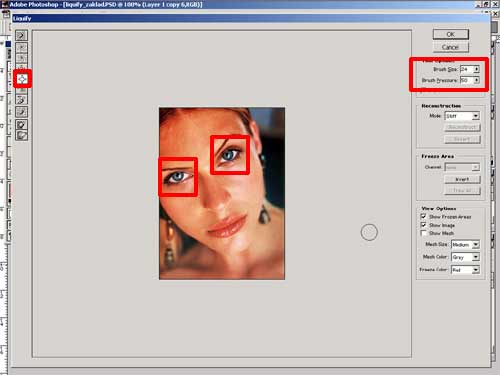Open the Brush Size slider arrow
Viewport: 500px width, 375px height.
476,69
